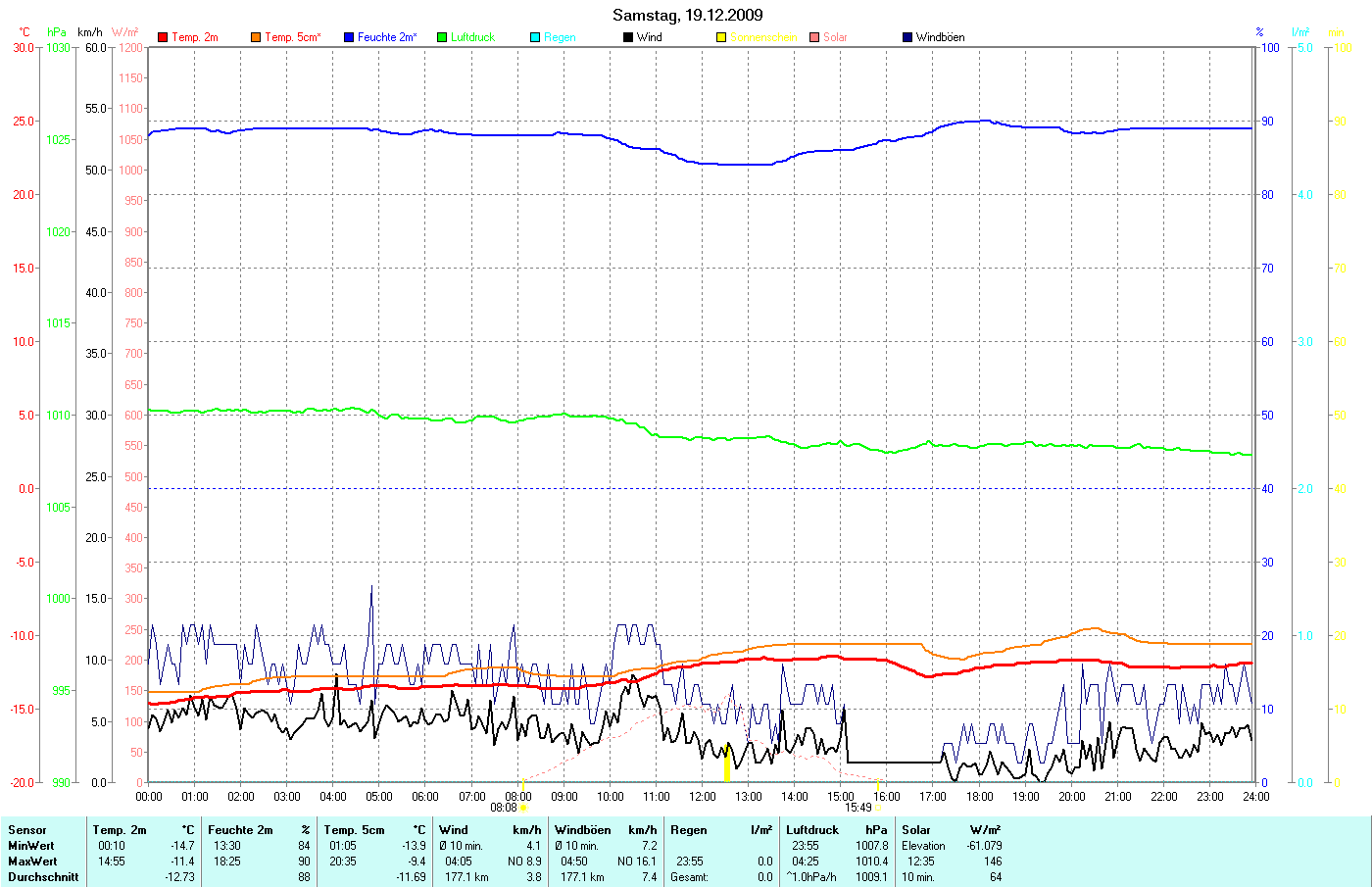Click the orange Temp. 5cm legend square
1372x887 pixels.
pos(256,37)
